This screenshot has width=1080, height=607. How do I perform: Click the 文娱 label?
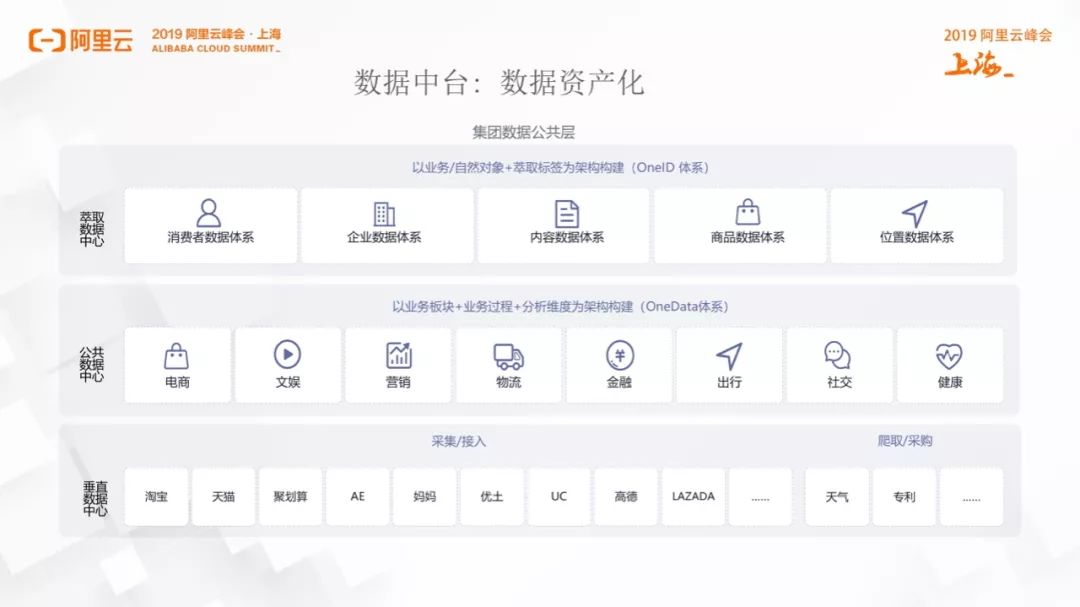pos(288,382)
